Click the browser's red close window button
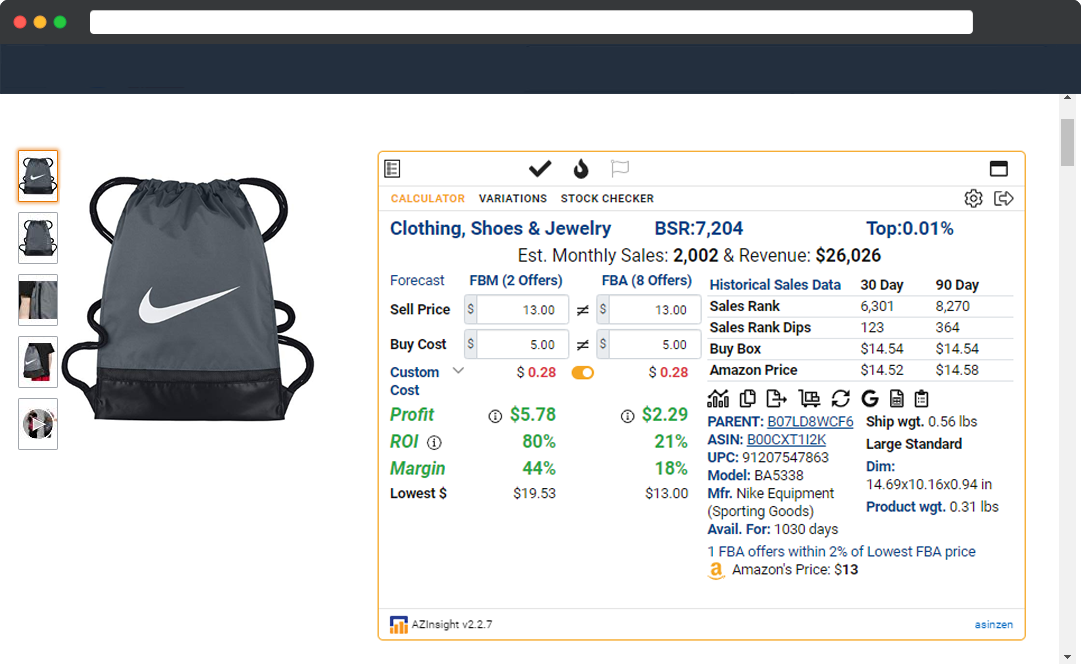This screenshot has width=1081, height=664. coord(20,22)
